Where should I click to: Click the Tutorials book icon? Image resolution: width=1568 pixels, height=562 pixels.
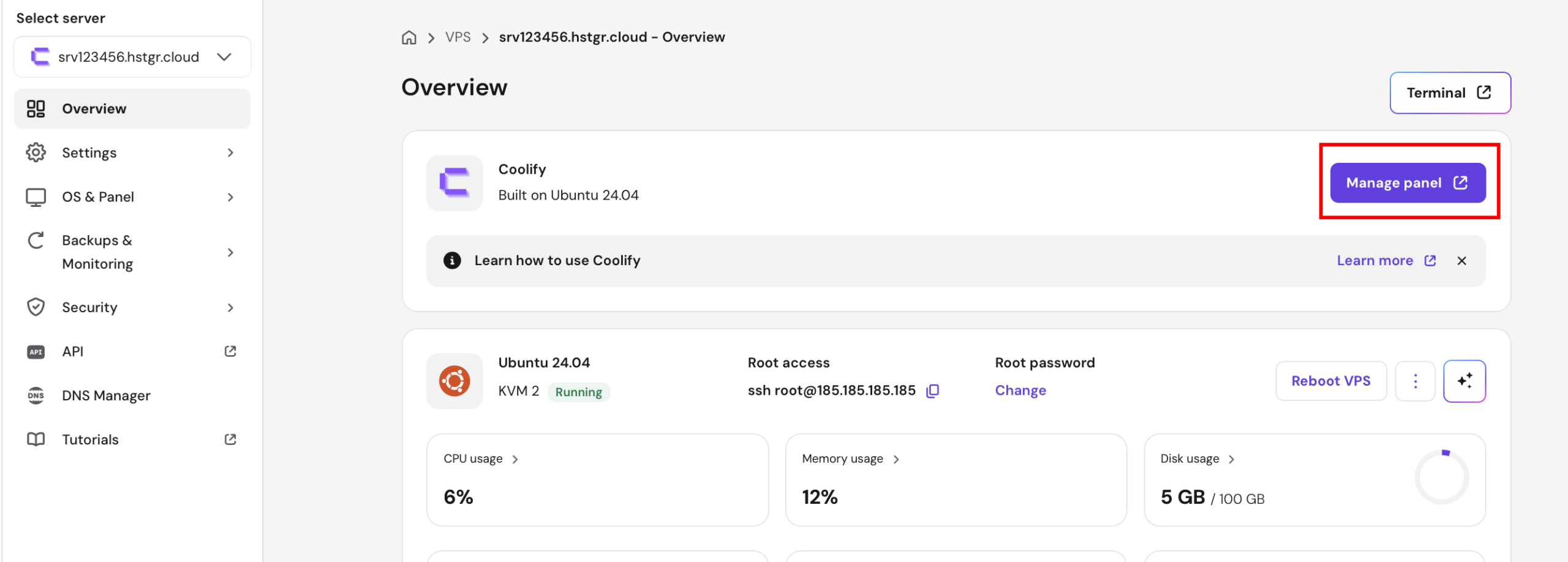[x=36, y=440]
